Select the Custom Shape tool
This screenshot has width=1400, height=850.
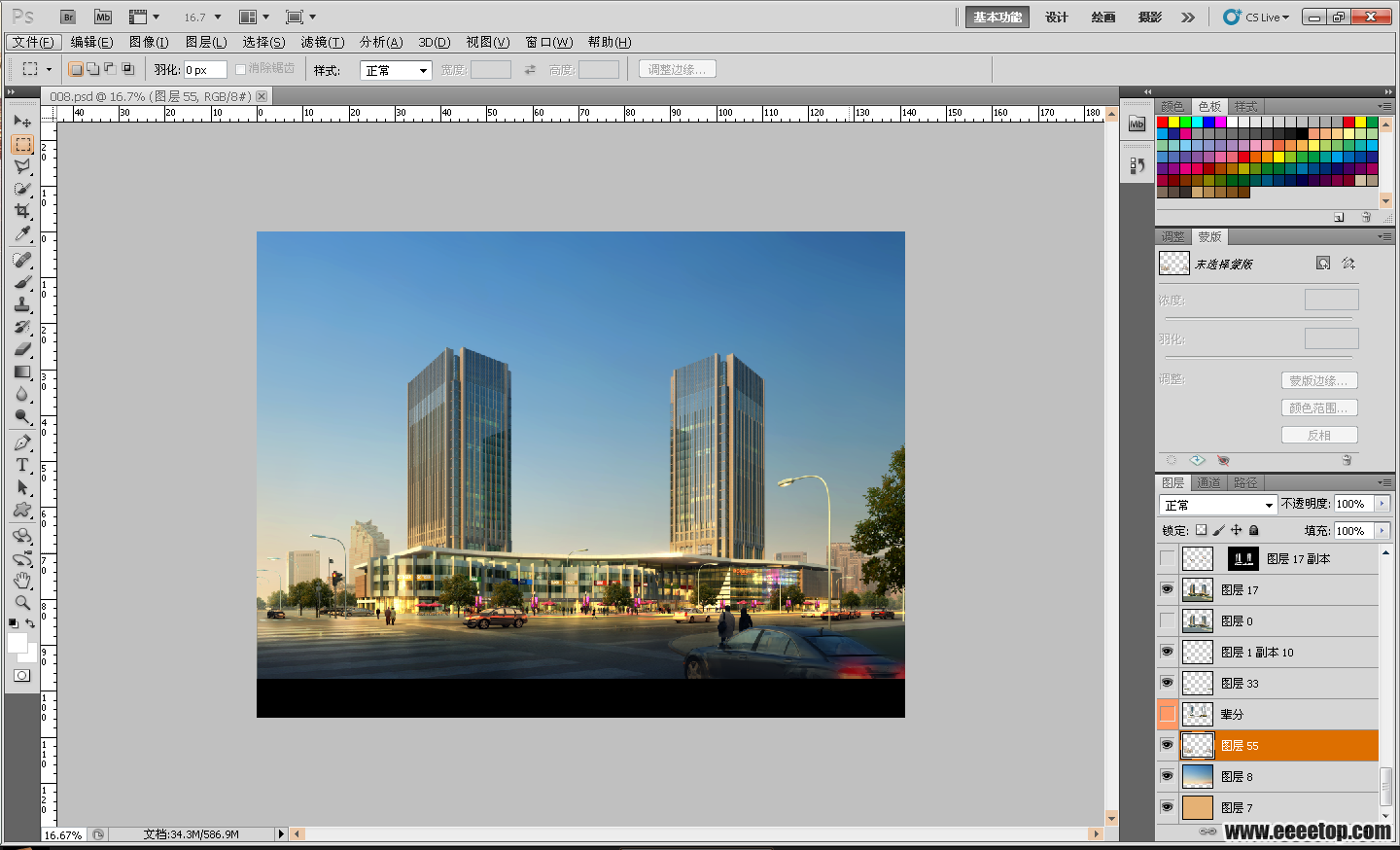point(22,510)
